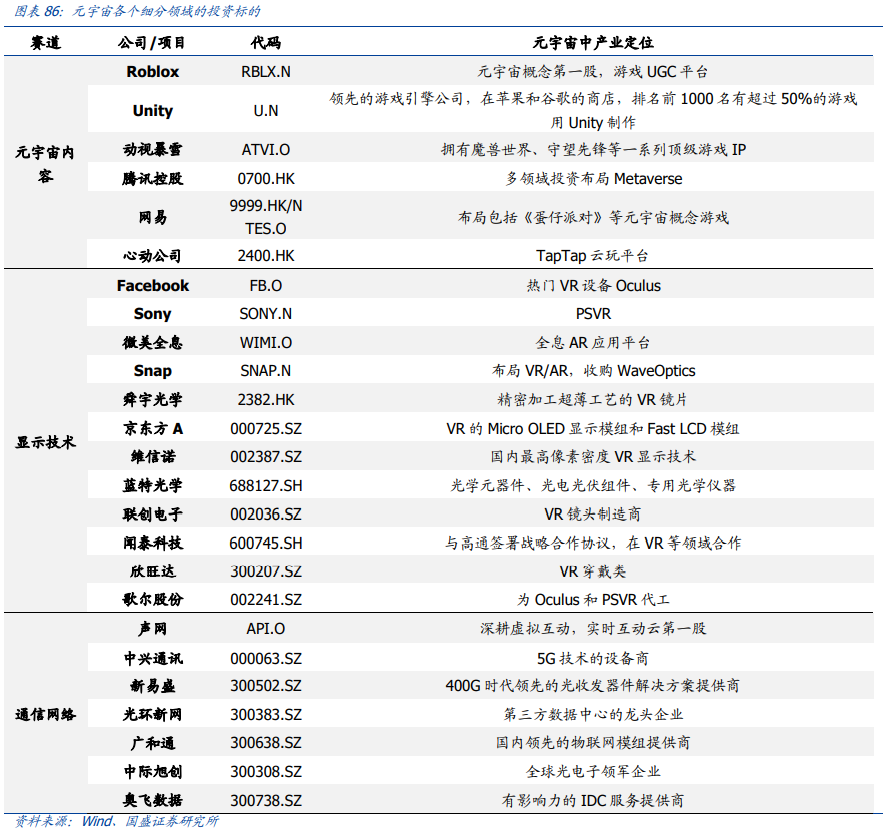The image size is (887, 833).
Task: Select ticker WIMI.O
Action: pyautogui.click(x=266, y=343)
